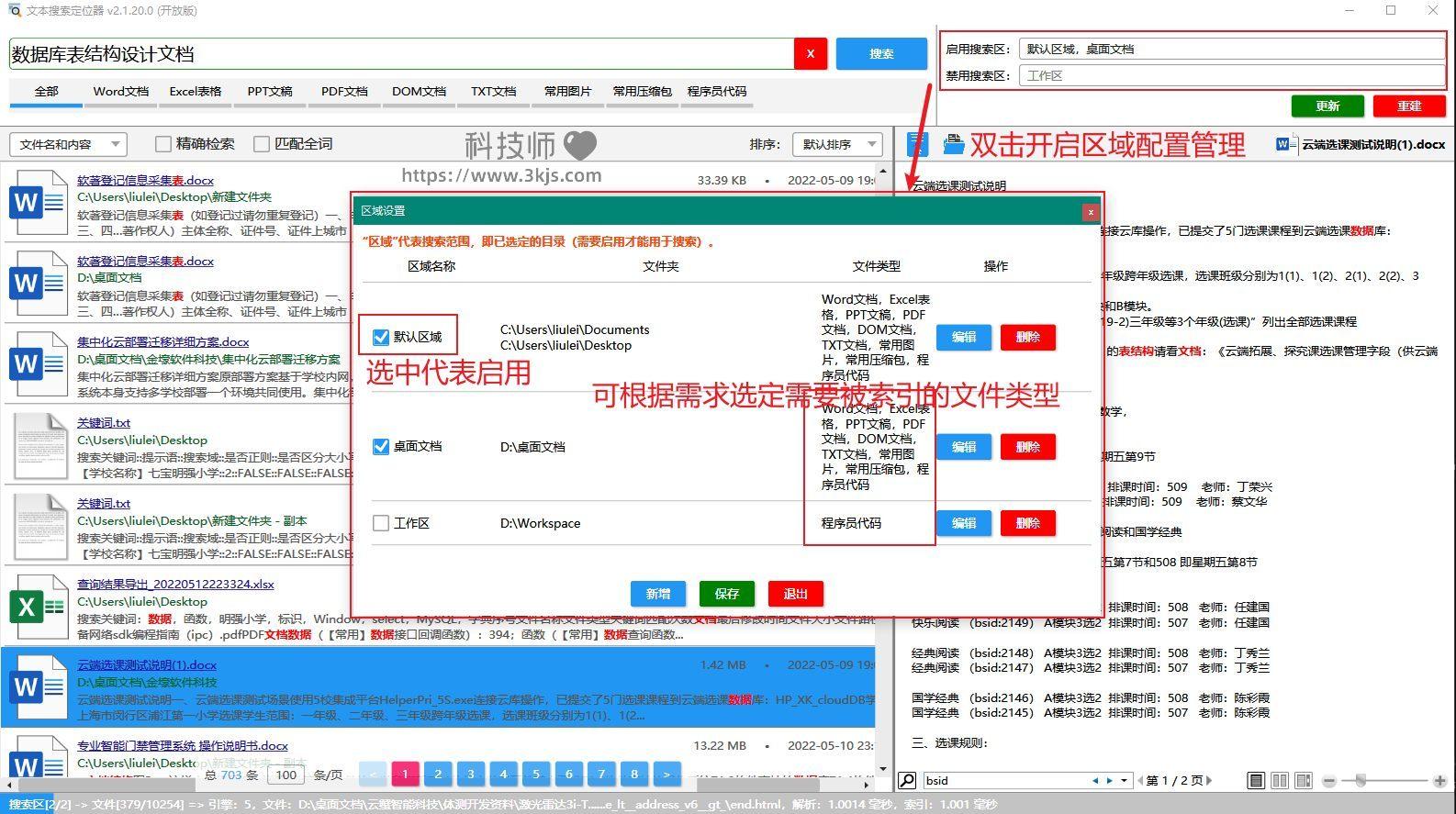The image size is (1456, 814).
Task: Zoom out preview with minus icon
Action: 1328,781
